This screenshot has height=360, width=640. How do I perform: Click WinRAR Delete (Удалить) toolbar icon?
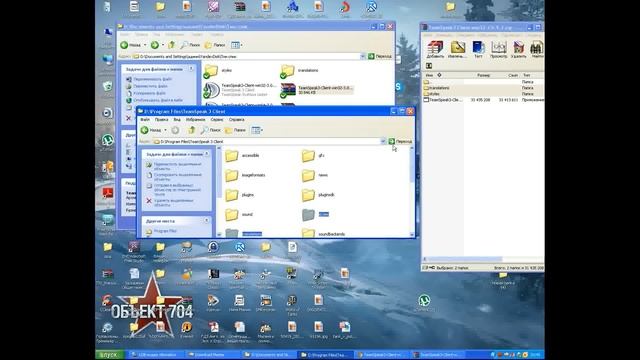(518, 49)
